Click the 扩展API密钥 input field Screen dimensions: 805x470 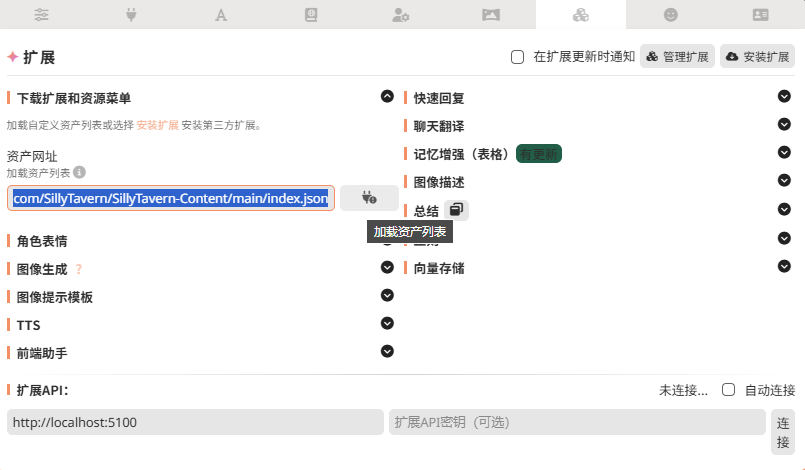click(x=577, y=422)
